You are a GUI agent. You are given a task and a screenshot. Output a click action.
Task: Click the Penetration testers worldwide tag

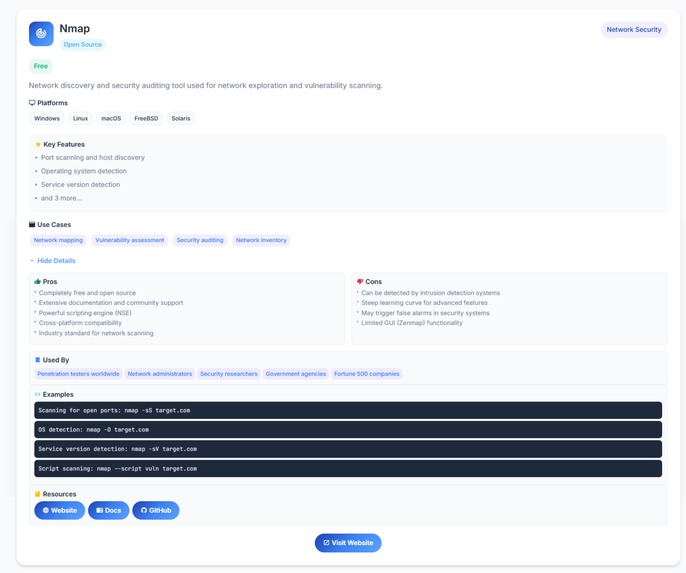point(78,374)
